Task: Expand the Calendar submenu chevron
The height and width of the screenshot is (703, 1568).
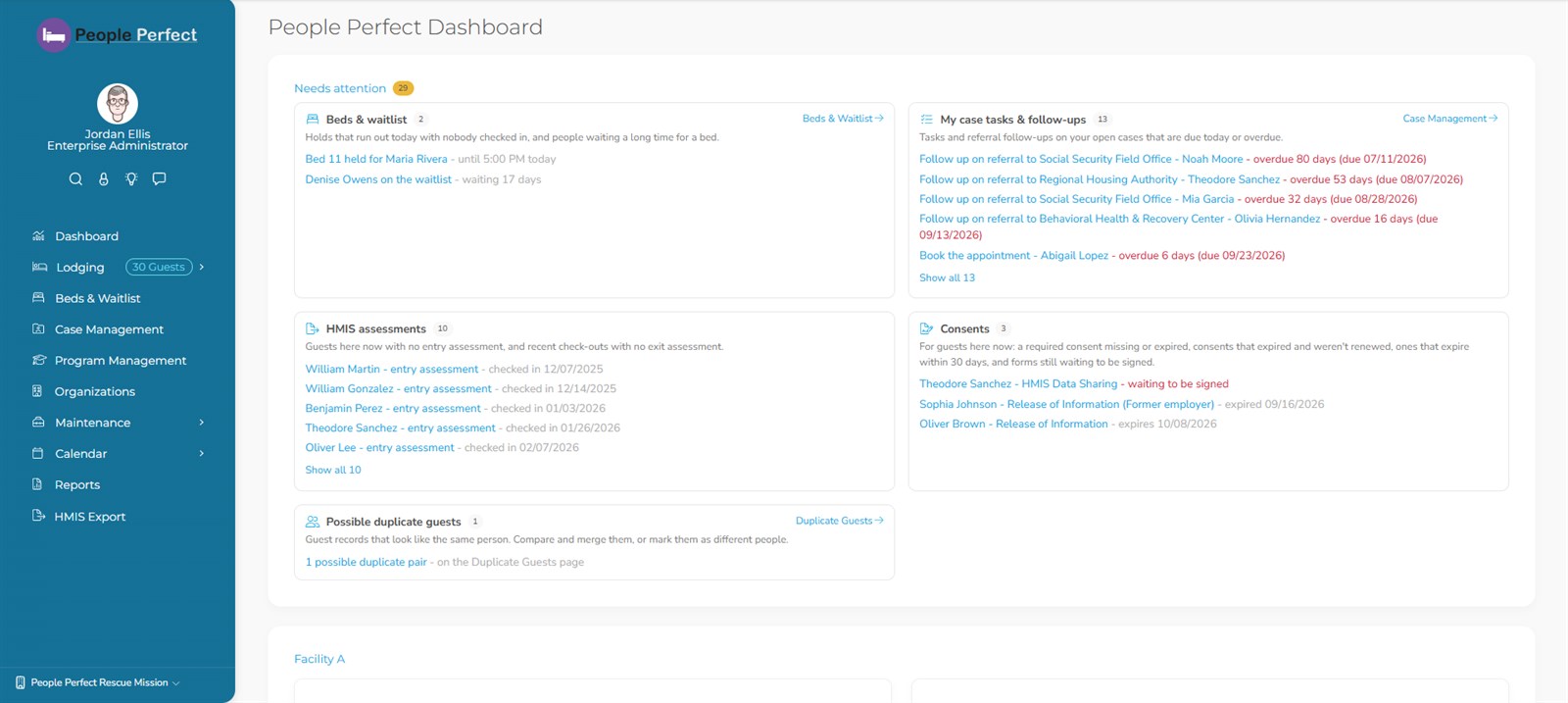Action: pyautogui.click(x=202, y=453)
